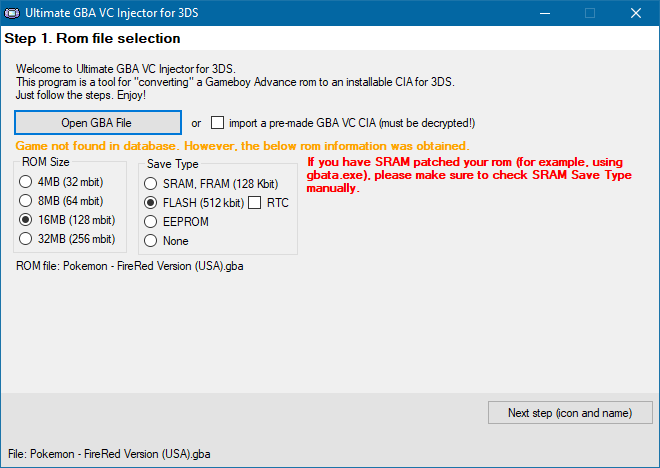660x468 pixels.
Task: Click the maximize window icon
Action: click(590, 13)
